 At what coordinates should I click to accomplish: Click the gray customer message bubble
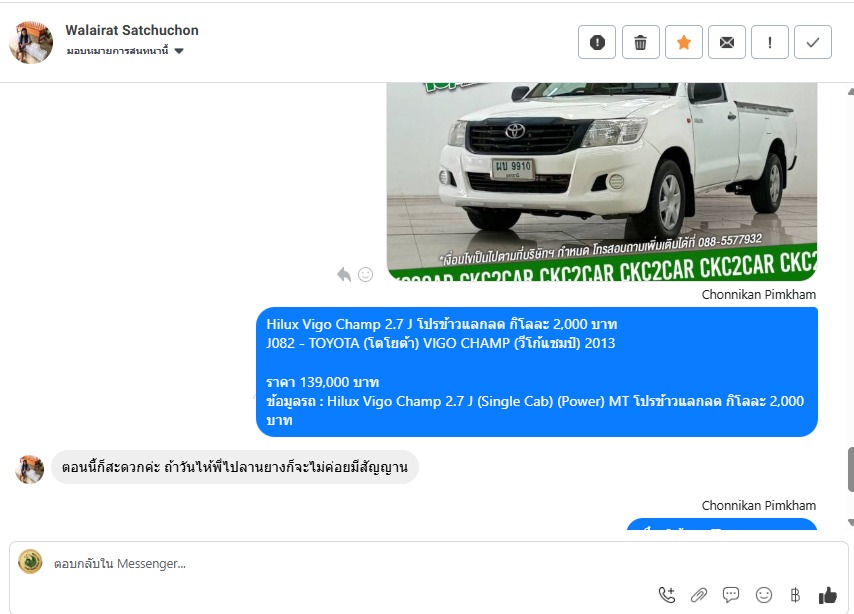tap(235, 467)
